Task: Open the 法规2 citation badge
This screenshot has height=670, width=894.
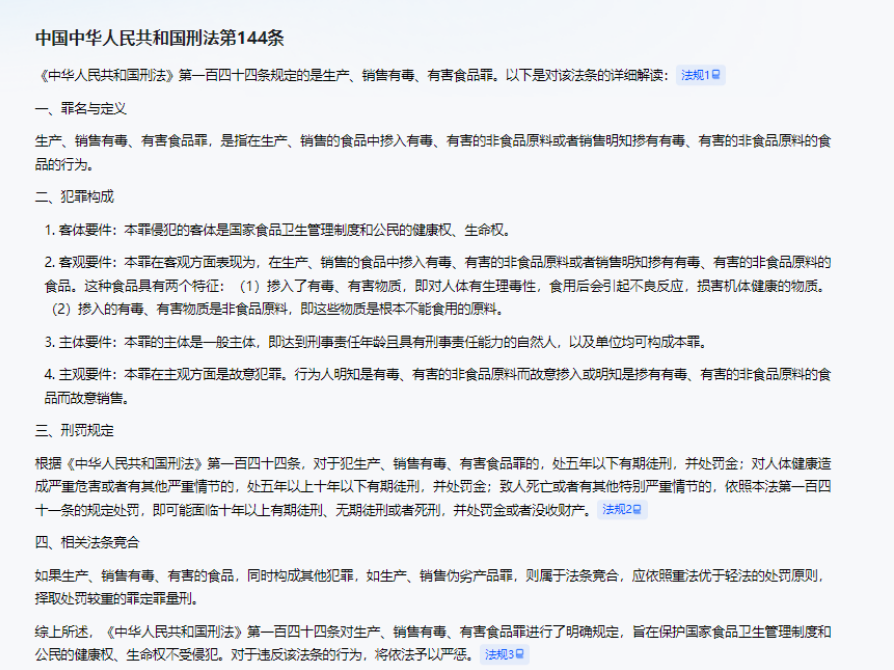Action: coord(622,509)
